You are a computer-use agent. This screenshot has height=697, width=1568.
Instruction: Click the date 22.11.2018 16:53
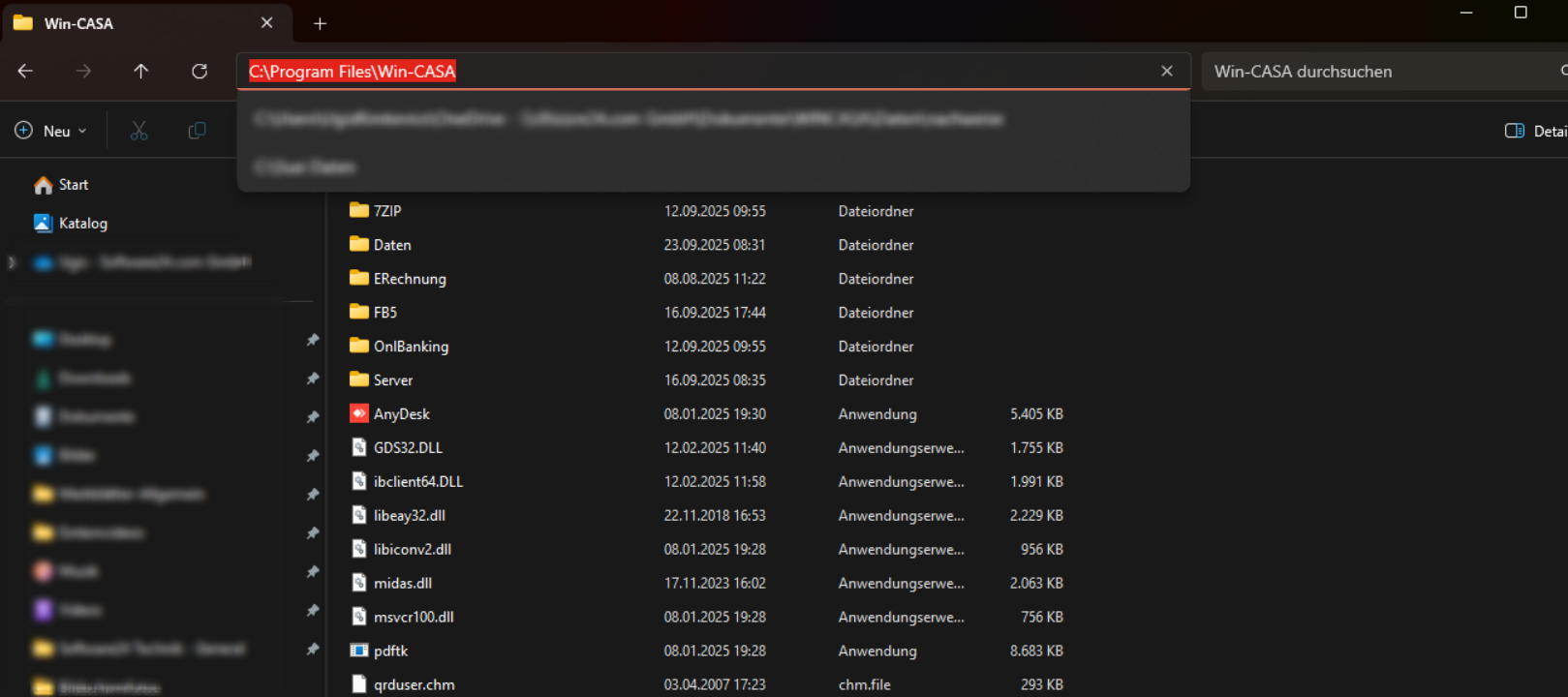click(x=715, y=516)
